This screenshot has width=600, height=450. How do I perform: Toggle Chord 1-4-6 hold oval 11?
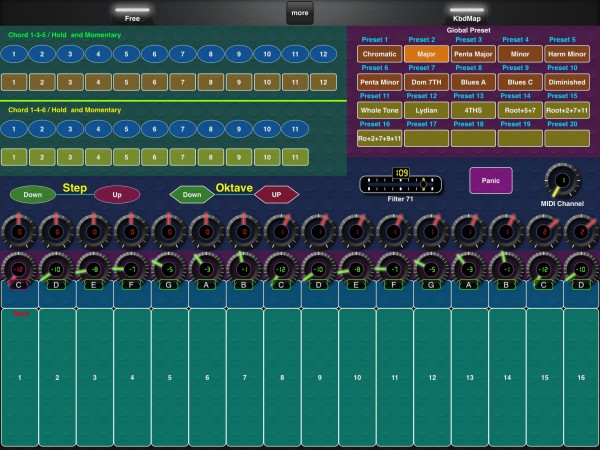click(295, 129)
